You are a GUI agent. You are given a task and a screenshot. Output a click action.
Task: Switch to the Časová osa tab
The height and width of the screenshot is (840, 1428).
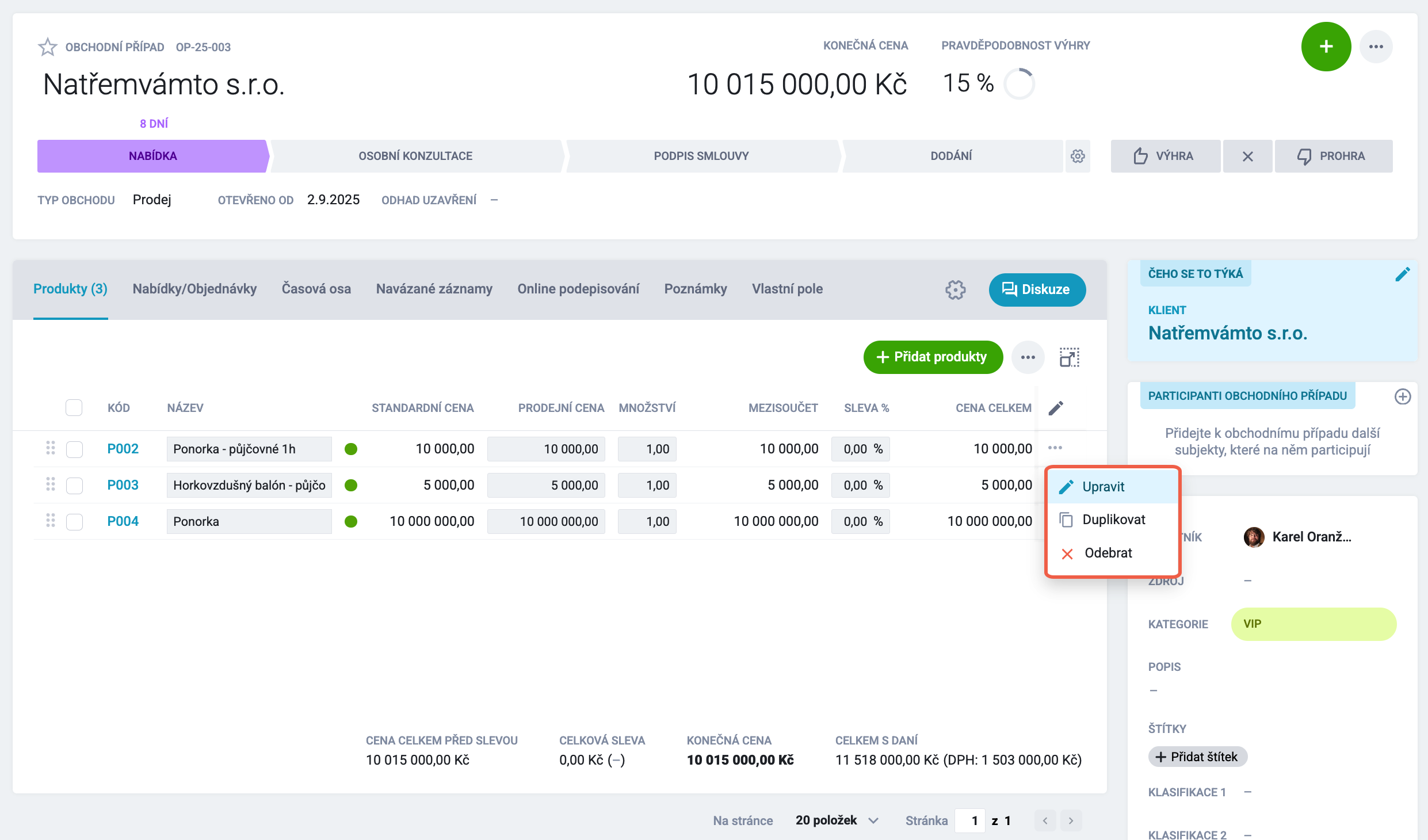[316, 289]
